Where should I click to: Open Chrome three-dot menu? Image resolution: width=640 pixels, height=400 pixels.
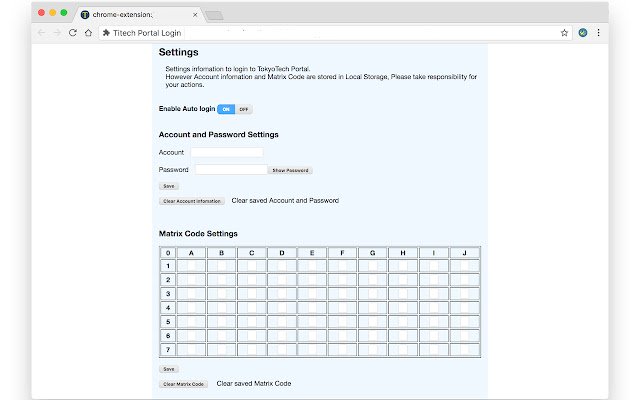598,33
